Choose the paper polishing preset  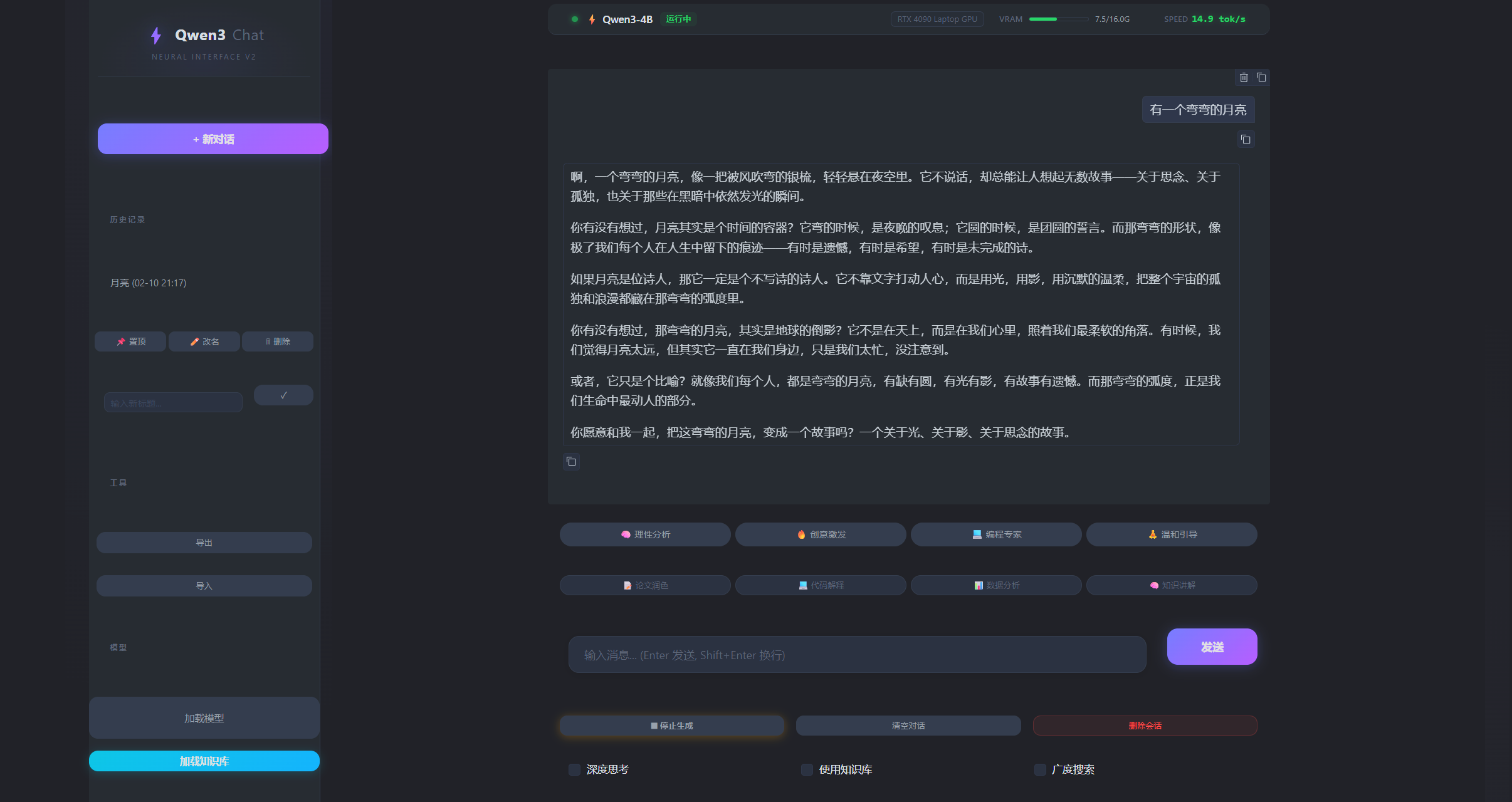click(645, 585)
